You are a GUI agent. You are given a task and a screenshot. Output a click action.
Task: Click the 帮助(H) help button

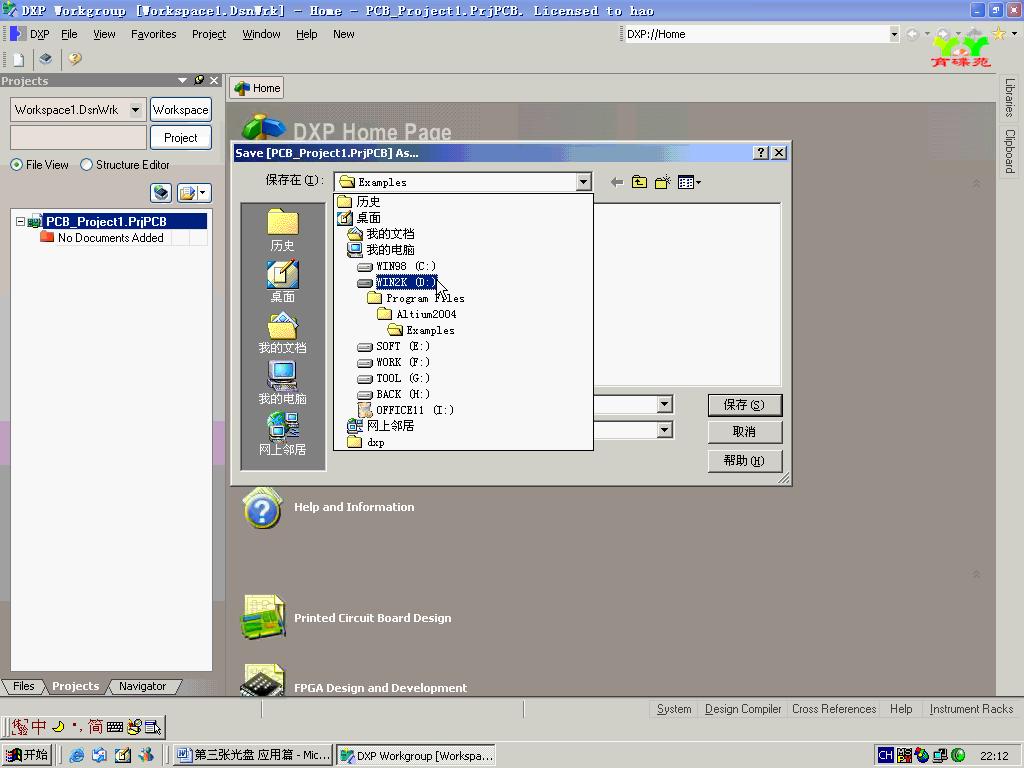point(744,460)
